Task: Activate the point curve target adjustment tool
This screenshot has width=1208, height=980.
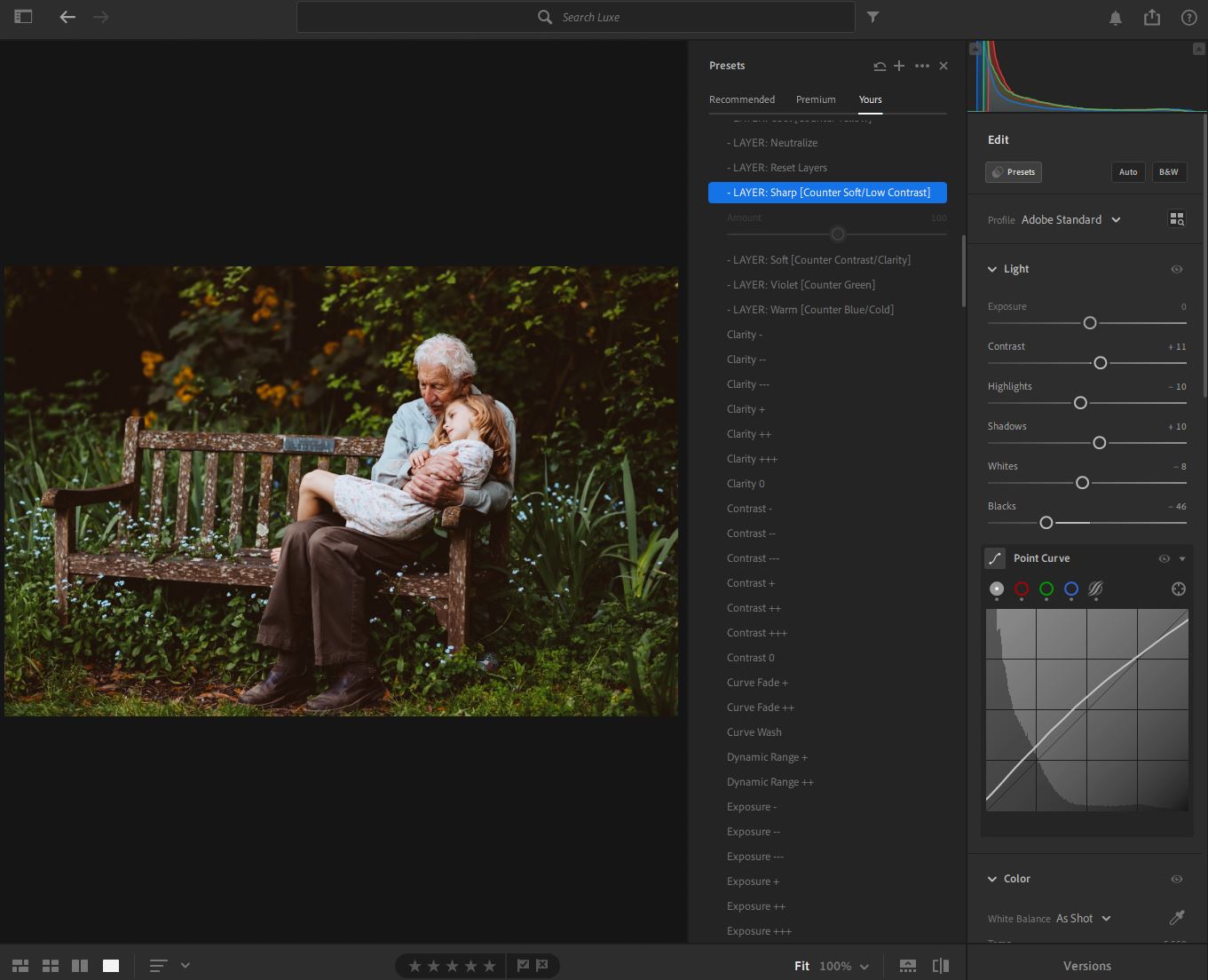Action: (x=1178, y=589)
